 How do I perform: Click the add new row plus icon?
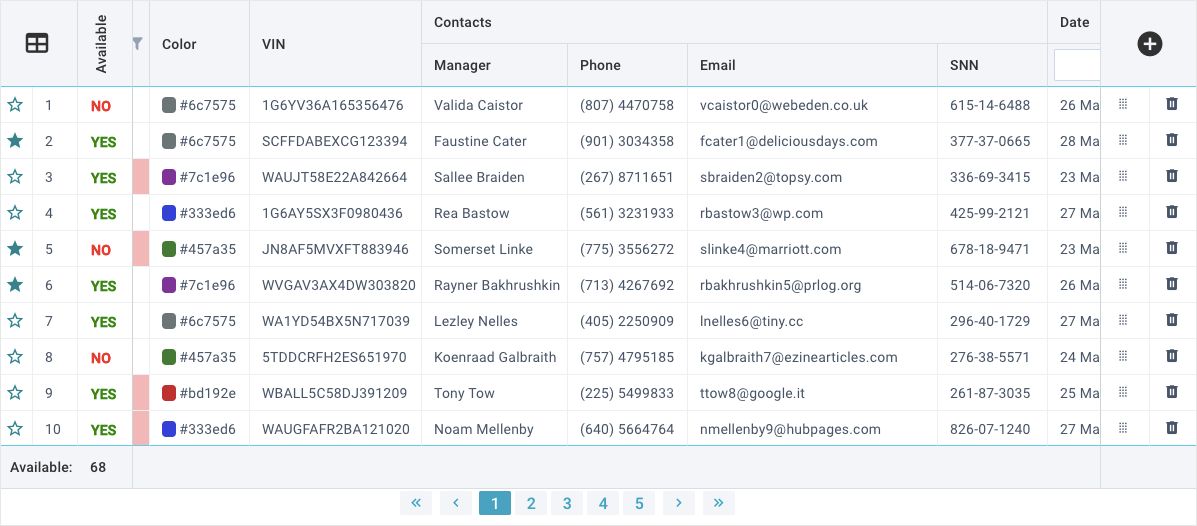[x=1149, y=44]
